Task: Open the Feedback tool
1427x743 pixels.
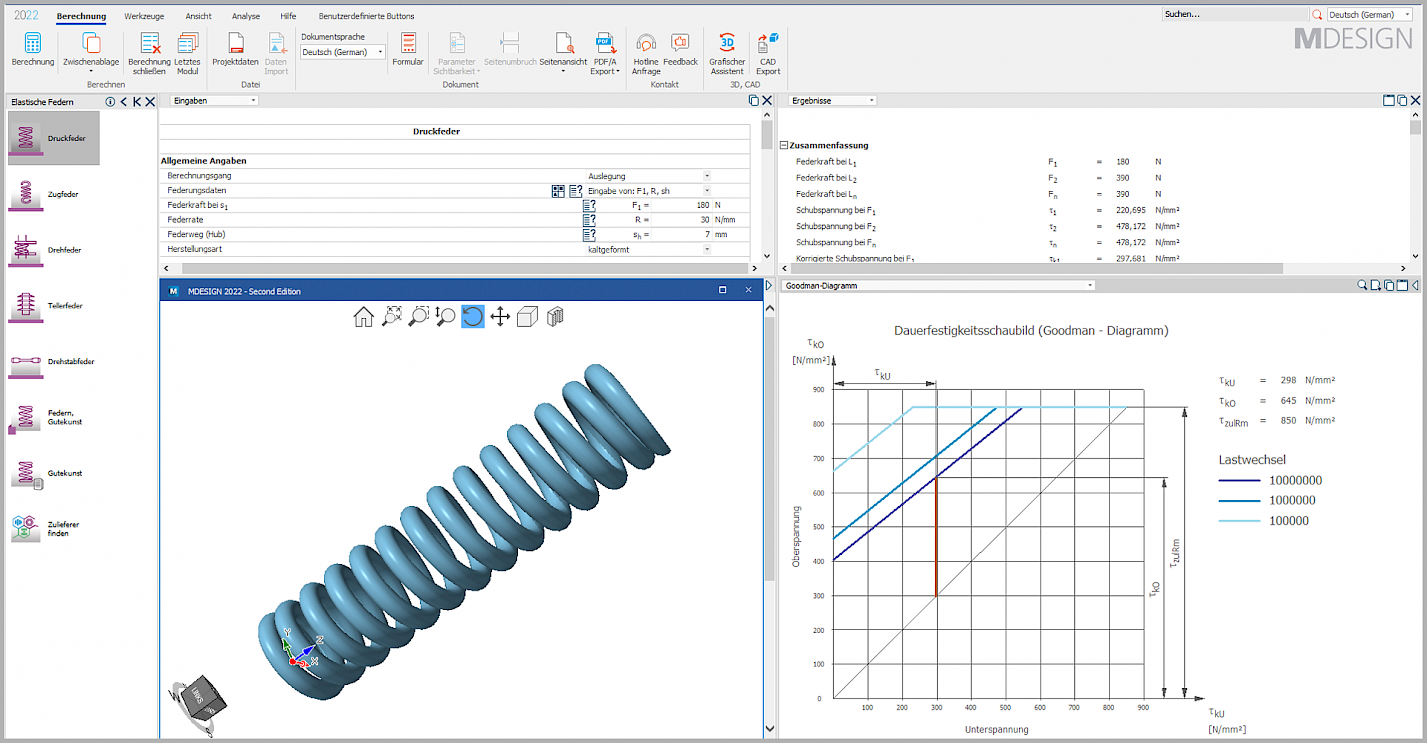Action: (x=681, y=49)
